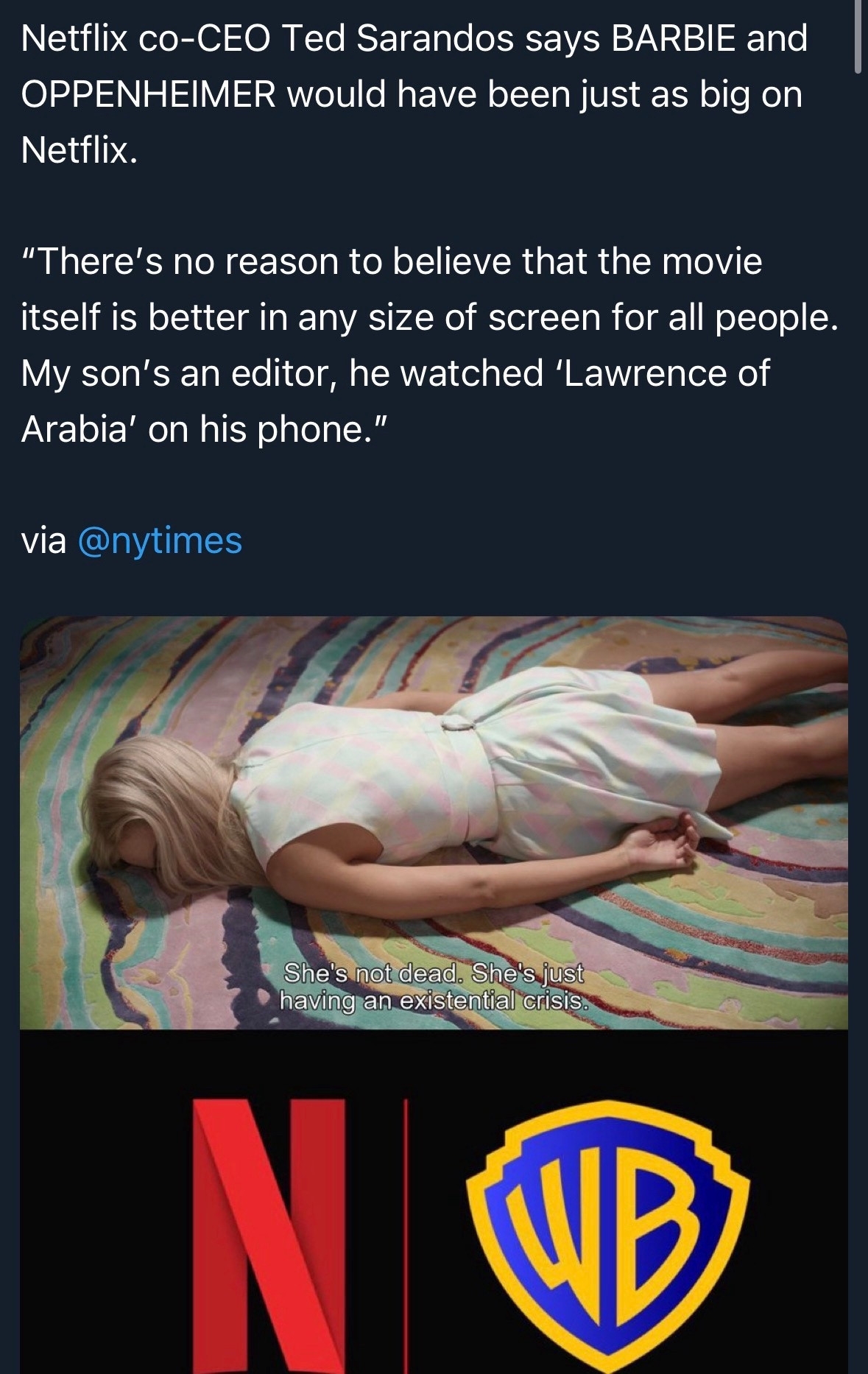Screen dimensions: 868x1374
Task: Tap the standalone word "Netflix." ending first paragraph
Action: 80,151
